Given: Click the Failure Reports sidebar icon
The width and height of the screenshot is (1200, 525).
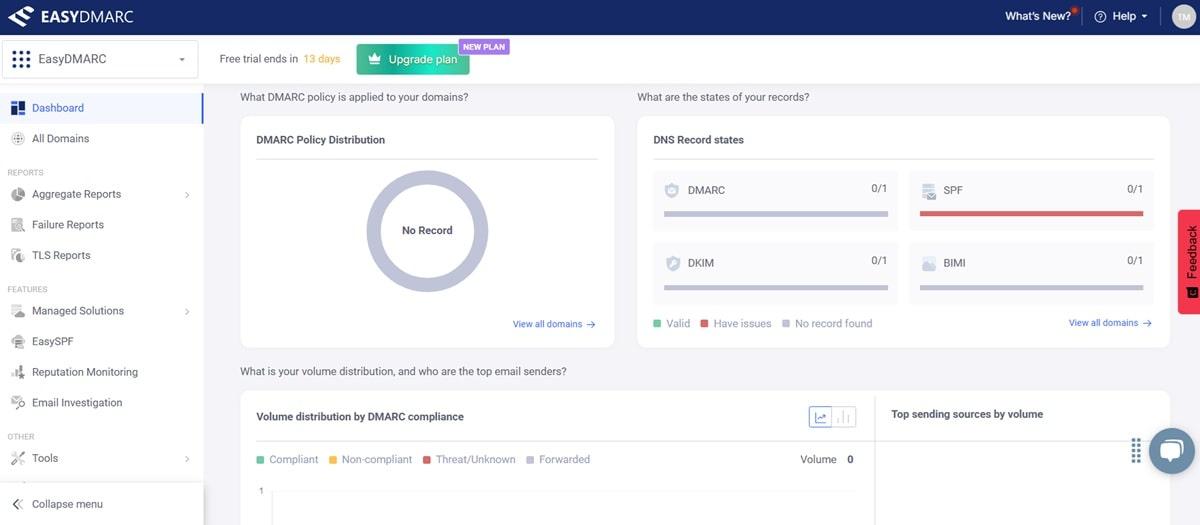Looking at the screenshot, I should coord(17,225).
